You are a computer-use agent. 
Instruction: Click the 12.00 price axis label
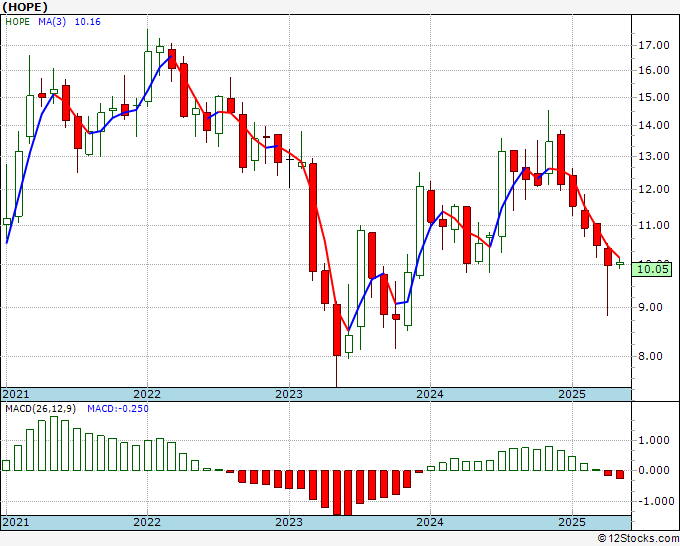pyautogui.click(x=654, y=190)
